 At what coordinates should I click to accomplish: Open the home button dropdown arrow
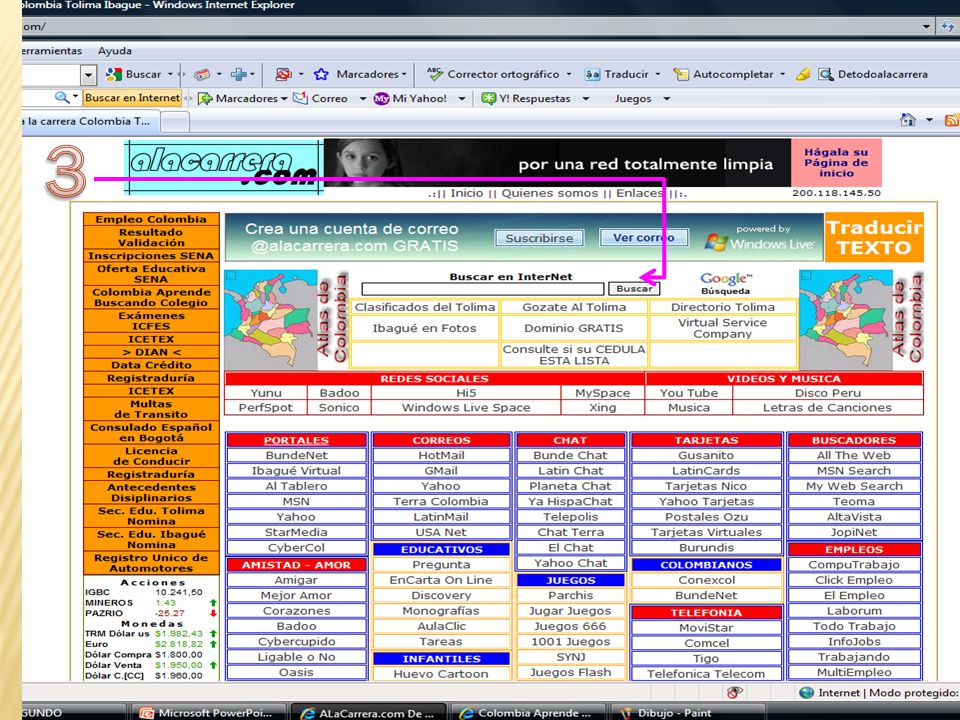pyautogui.click(x=929, y=120)
